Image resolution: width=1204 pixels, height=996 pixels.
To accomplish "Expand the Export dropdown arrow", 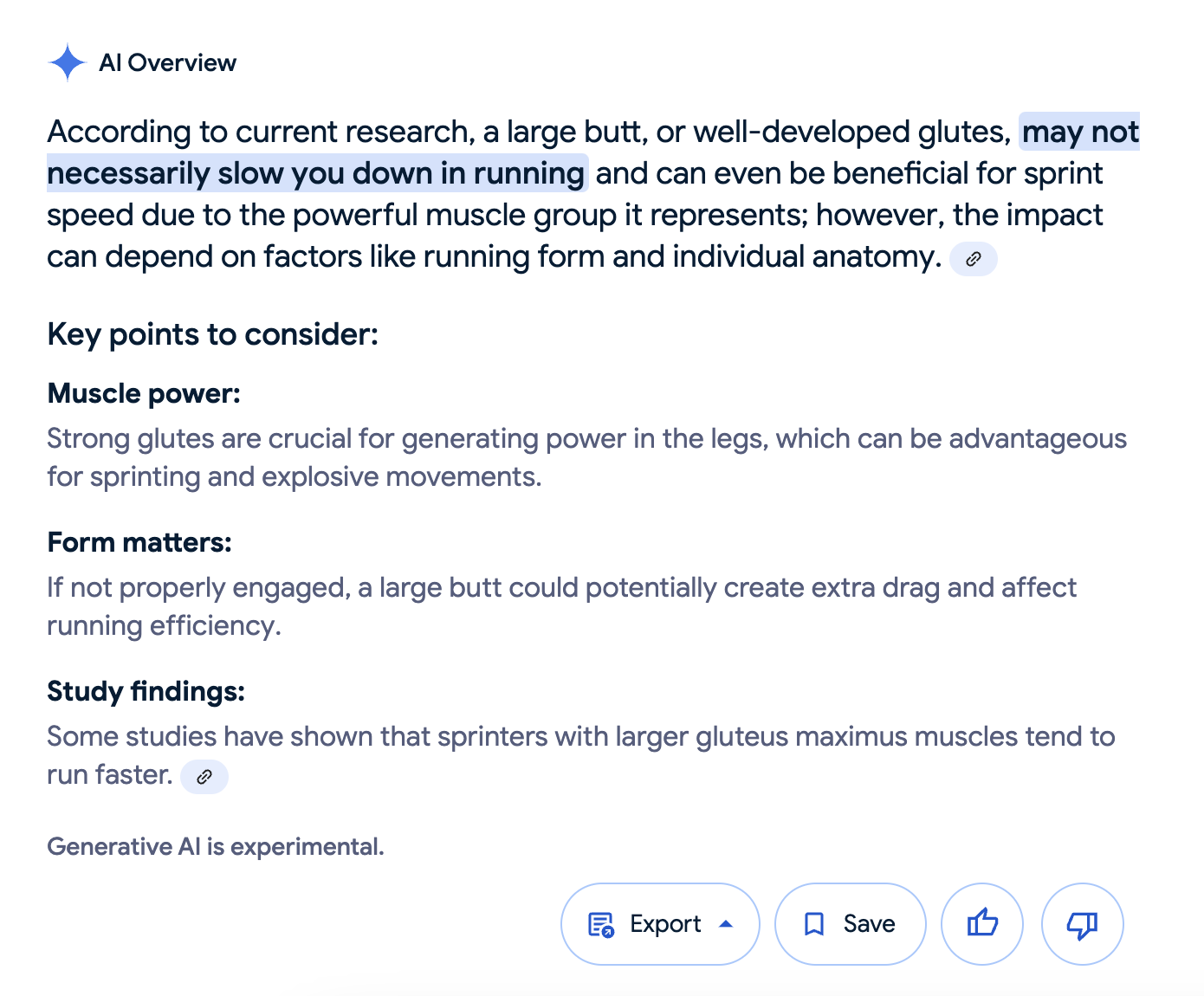I will pyautogui.click(x=726, y=924).
